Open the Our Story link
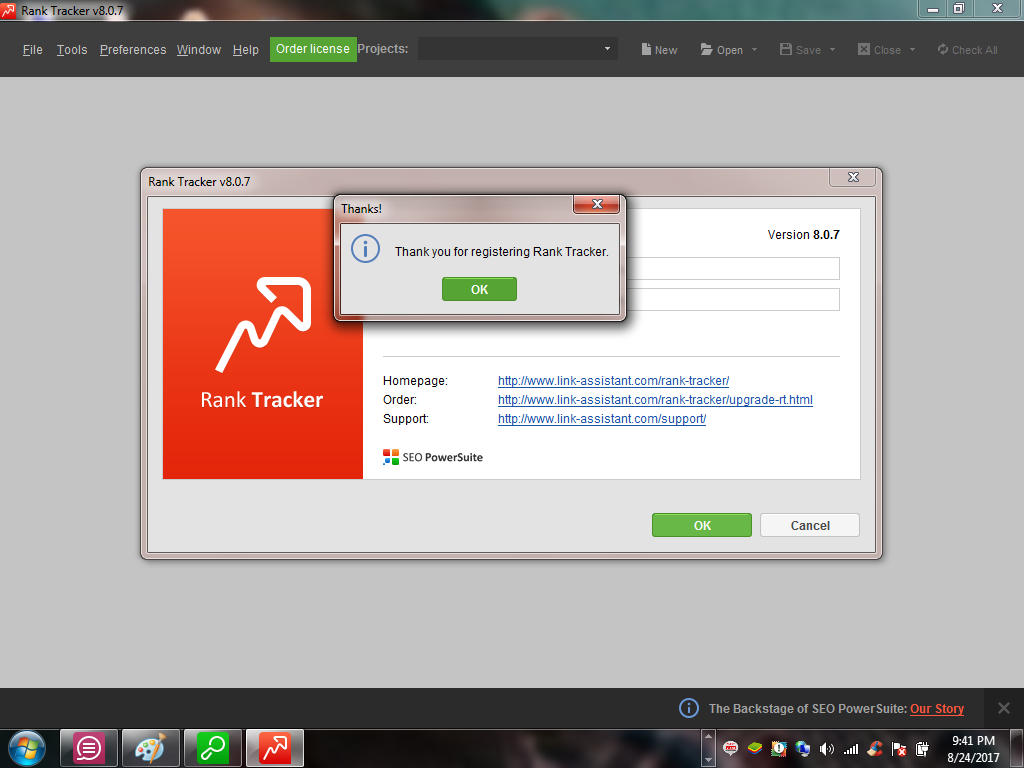1024x768 pixels. [x=936, y=709]
